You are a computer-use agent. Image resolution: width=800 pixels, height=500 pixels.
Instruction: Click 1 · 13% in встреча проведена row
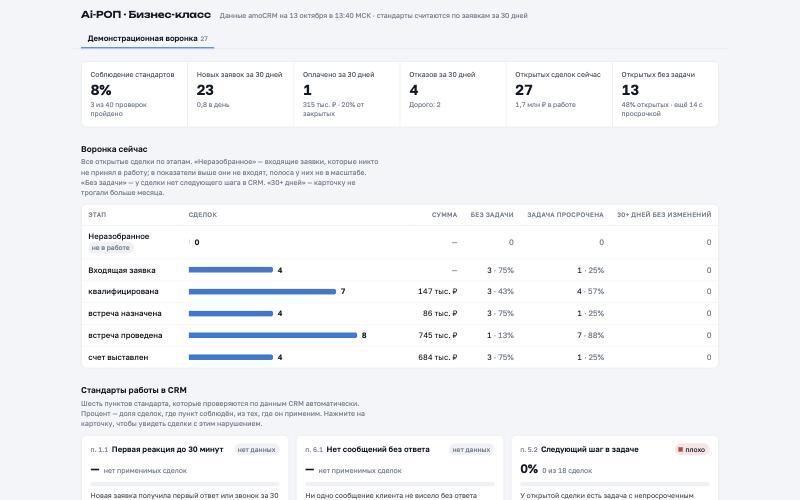(500, 335)
